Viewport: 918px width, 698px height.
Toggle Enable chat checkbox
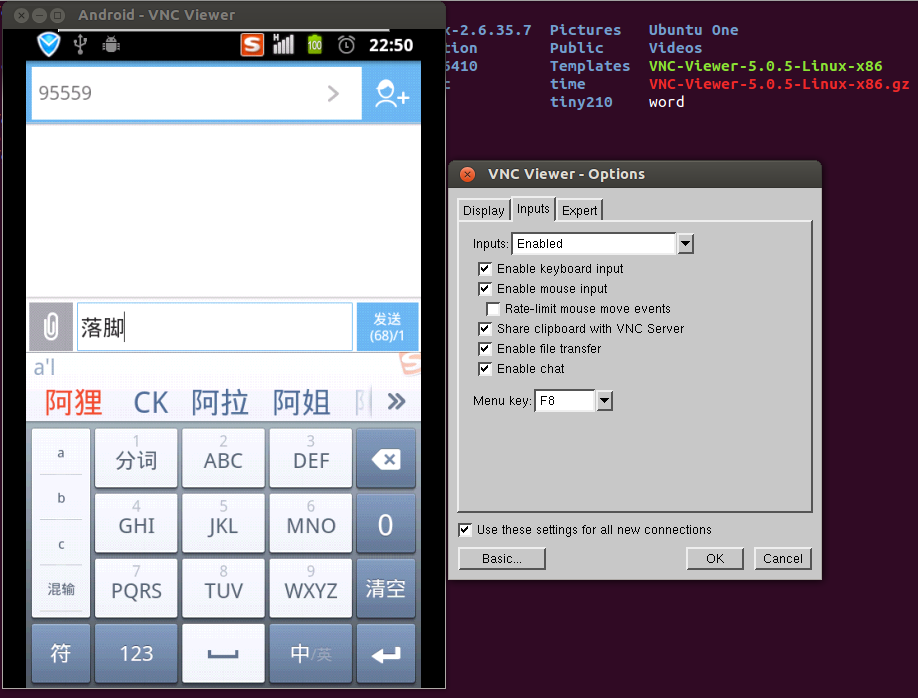(x=485, y=369)
